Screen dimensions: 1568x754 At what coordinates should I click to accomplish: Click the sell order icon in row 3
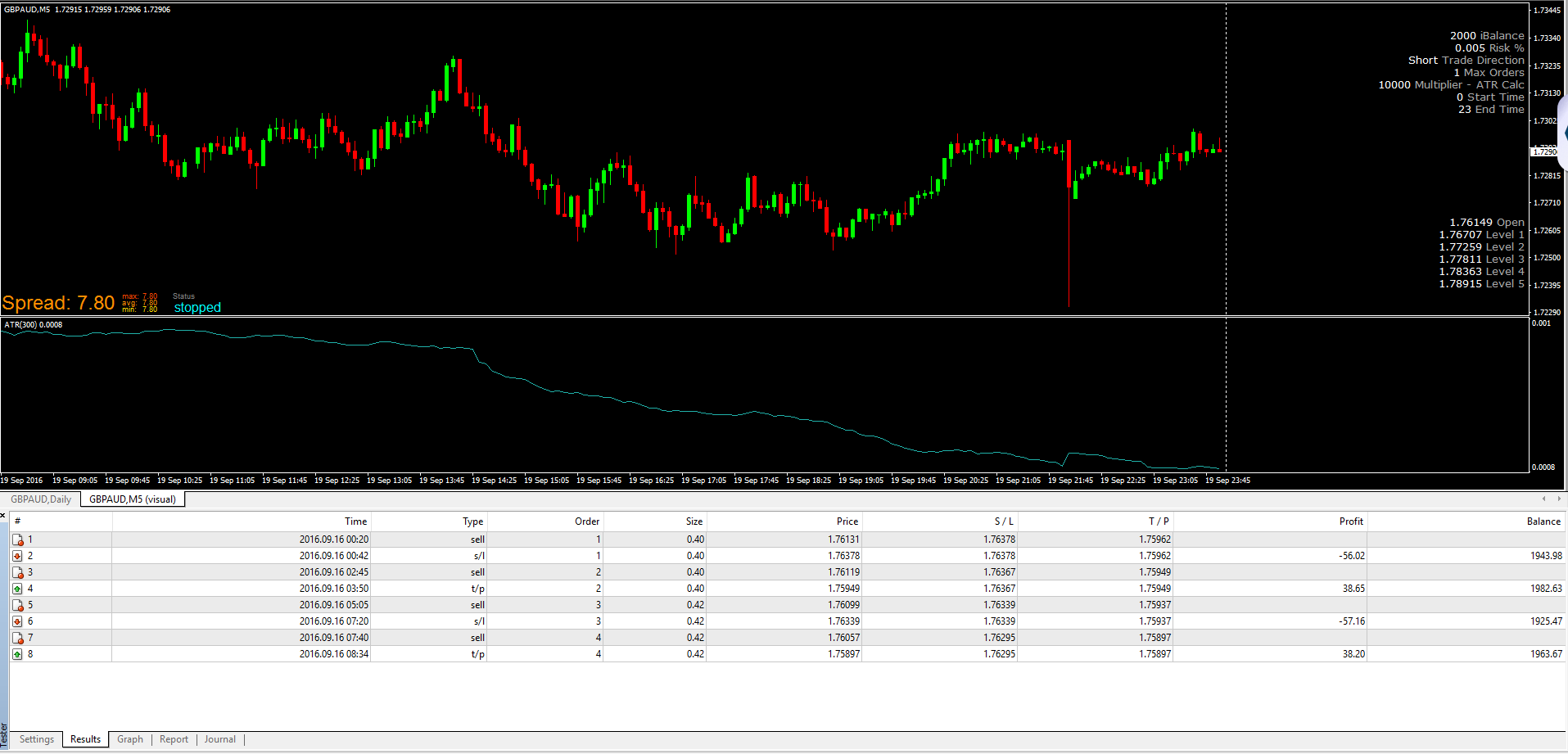coord(17,572)
